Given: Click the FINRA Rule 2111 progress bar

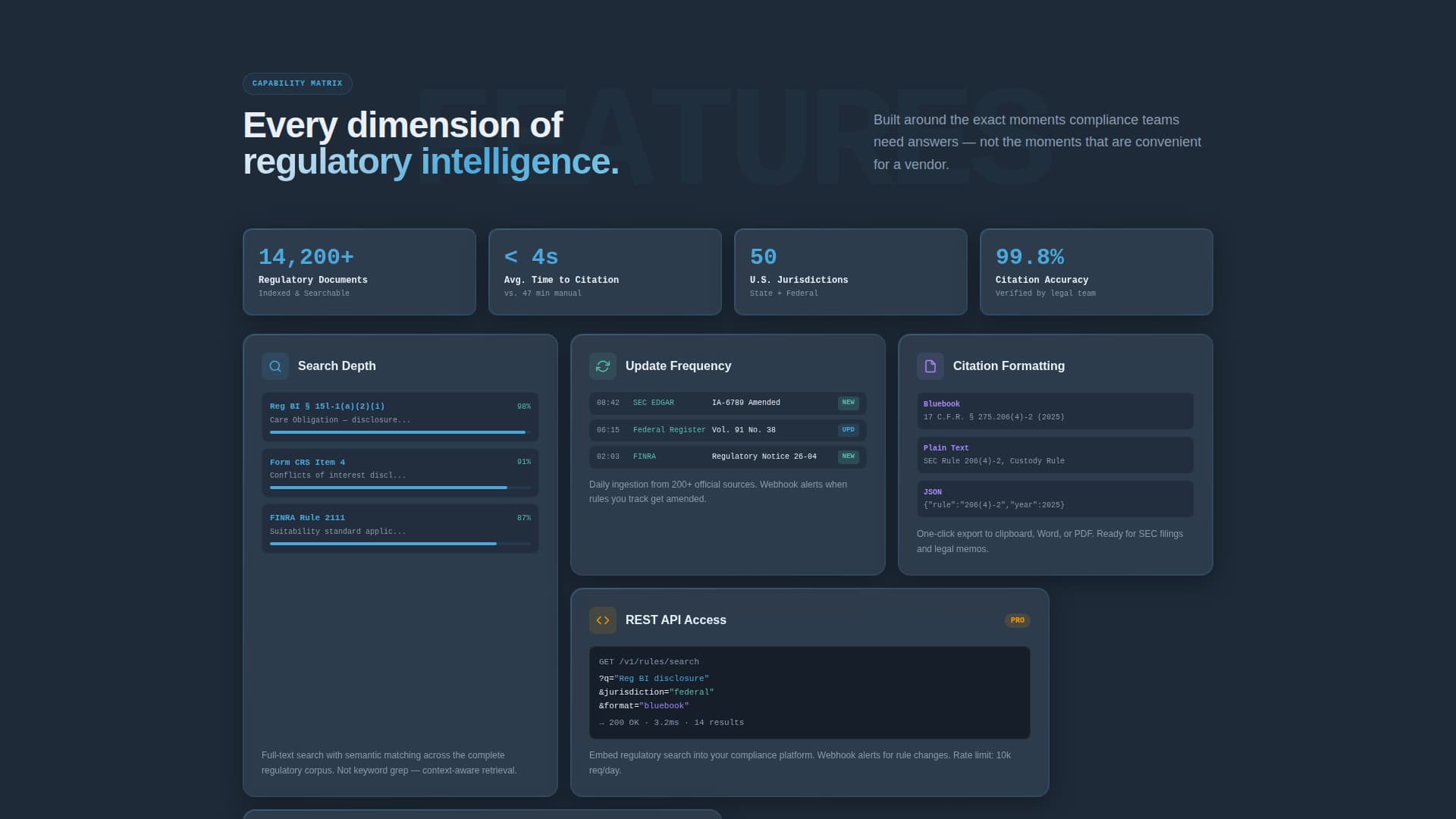Looking at the screenshot, I should click(400, 544).
